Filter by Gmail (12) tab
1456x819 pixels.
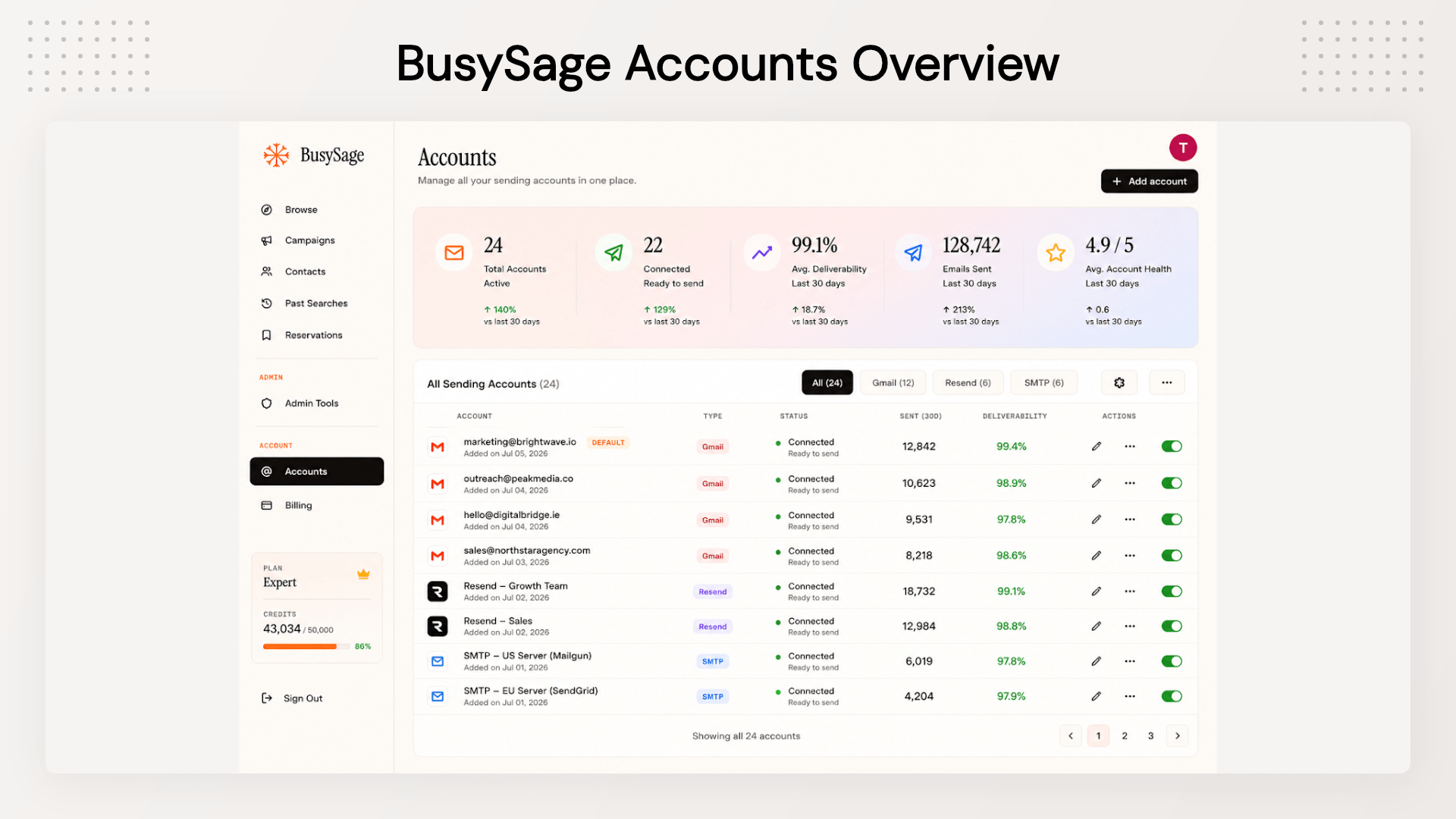tap(893, 383)
